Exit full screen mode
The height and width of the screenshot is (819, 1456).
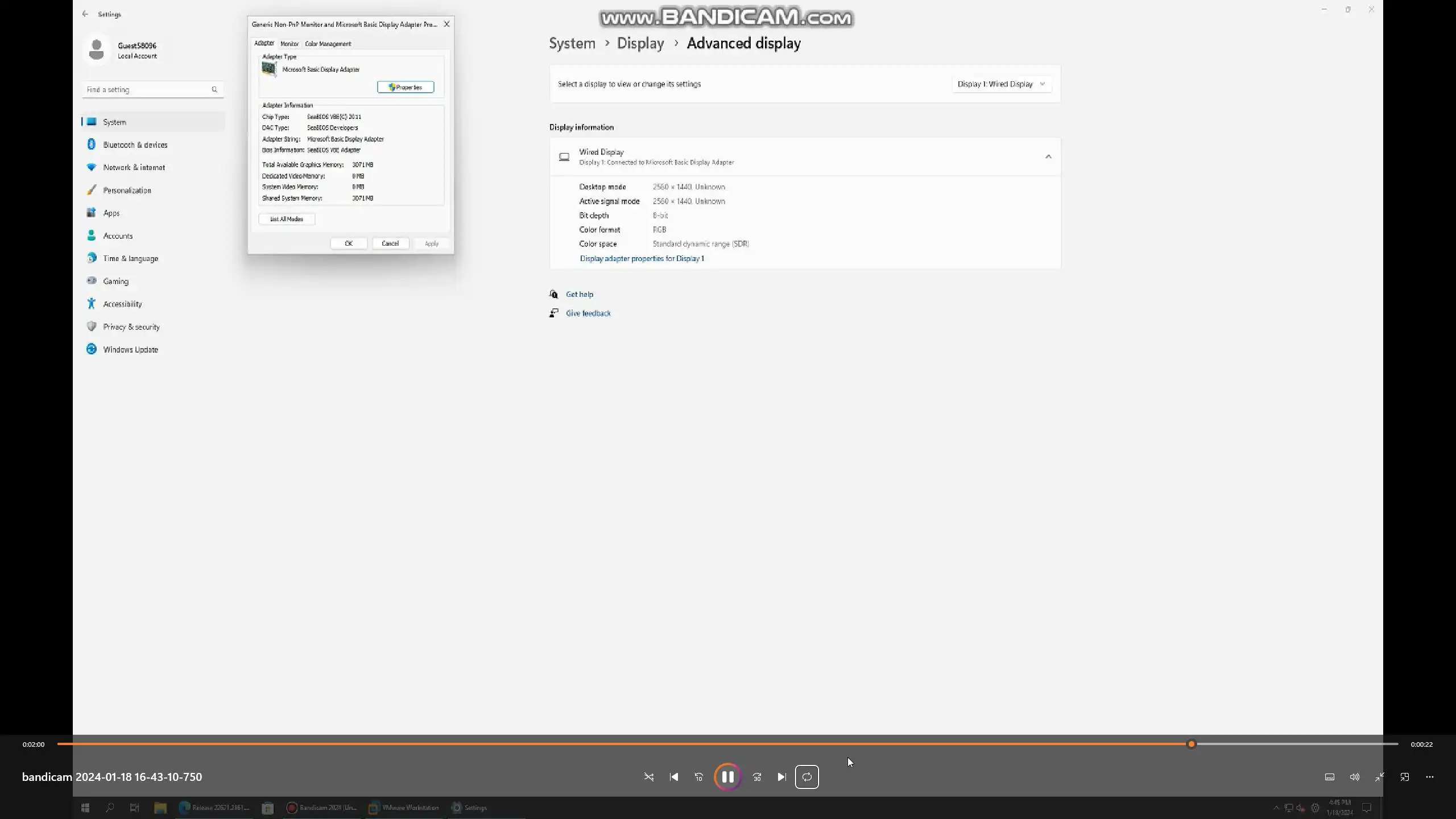click(x=1380, y=777)
